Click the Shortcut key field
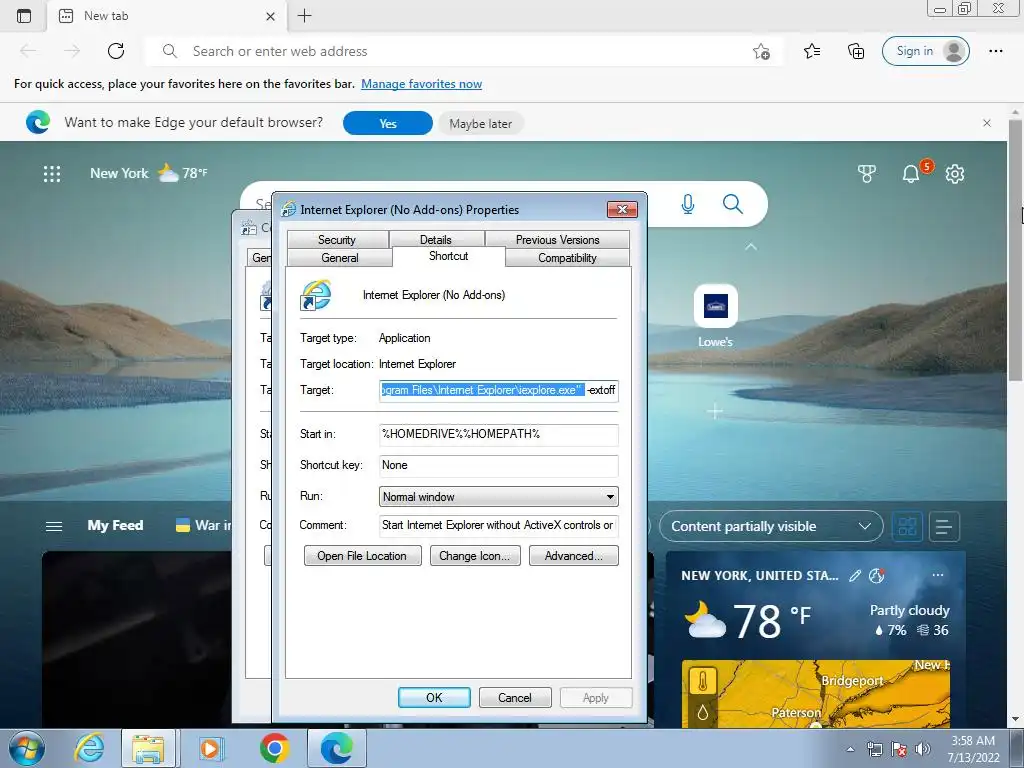The height and width of the screenshot is (768, 1024). coord(498,465)
